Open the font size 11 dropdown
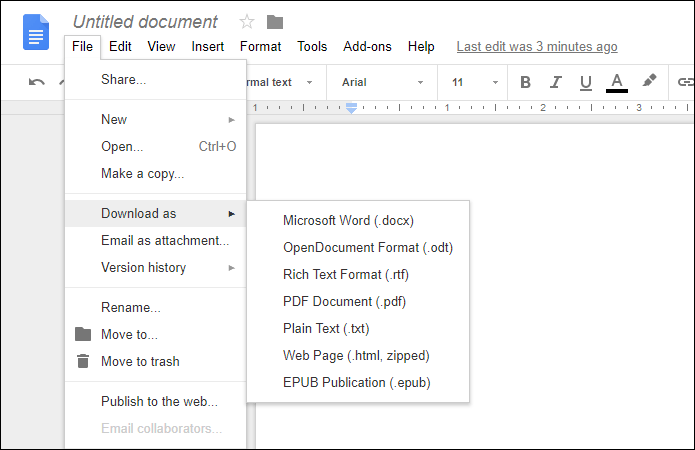Screen dimensions: 695x450 pos(473,82)
